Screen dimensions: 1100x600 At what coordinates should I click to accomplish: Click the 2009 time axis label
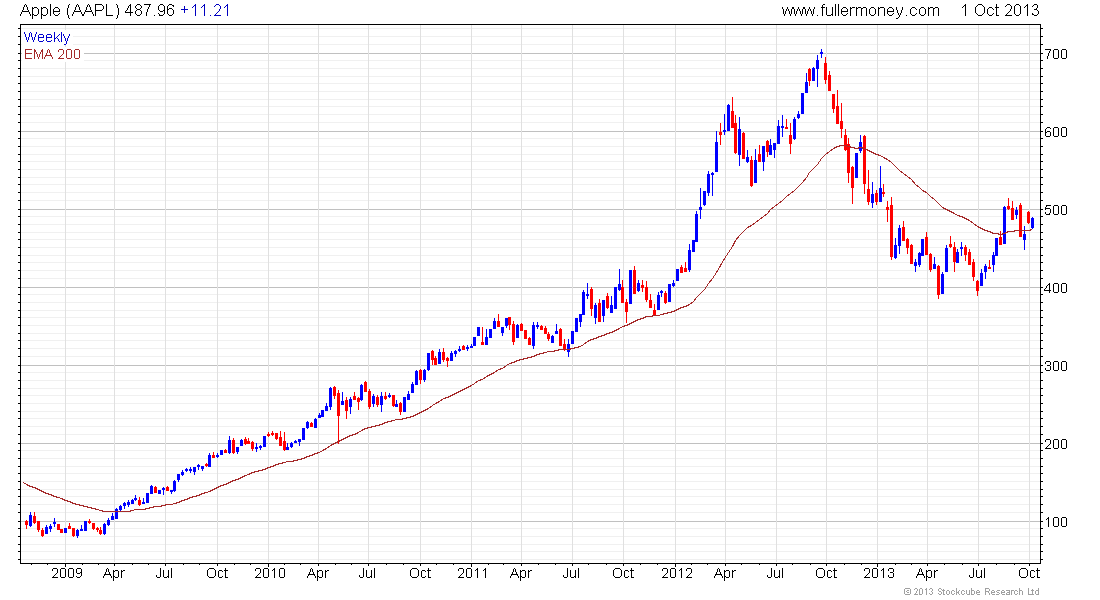point(67,573)
